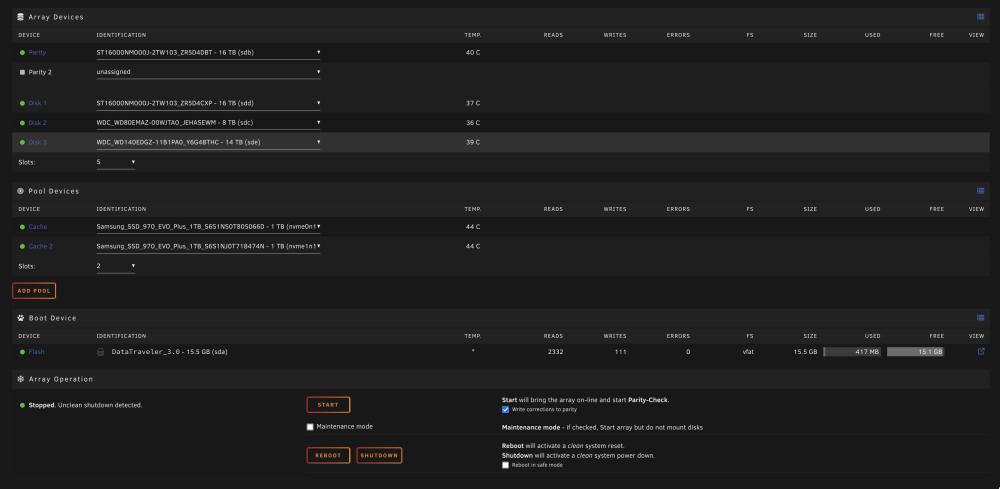Enable Maintenance mode checkbox

point(310,427)
